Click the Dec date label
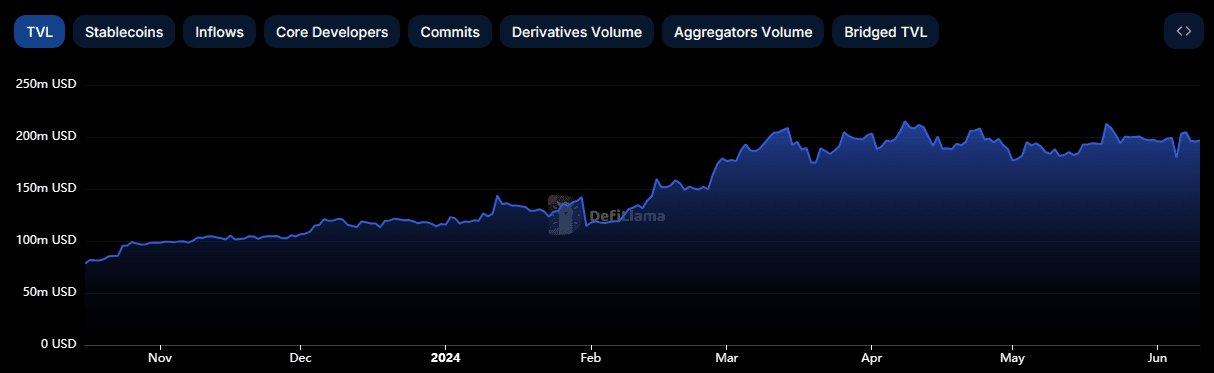The height and width of the screenshot is (373, 1214). tap(300, 357)
